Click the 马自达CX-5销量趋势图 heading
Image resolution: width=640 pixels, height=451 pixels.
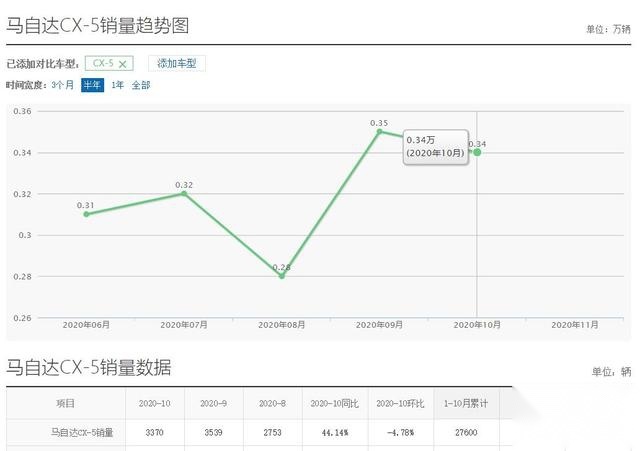(98, 25)
